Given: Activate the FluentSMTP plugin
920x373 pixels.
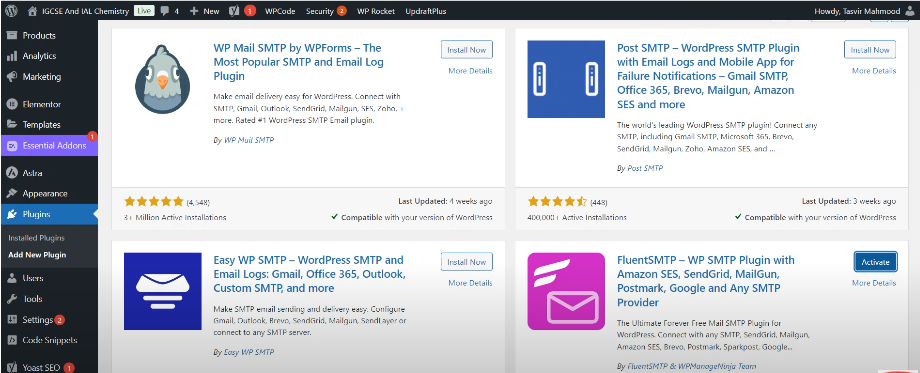Looking at the screenshot, I should pyautogui.click(x=875, y=262).
